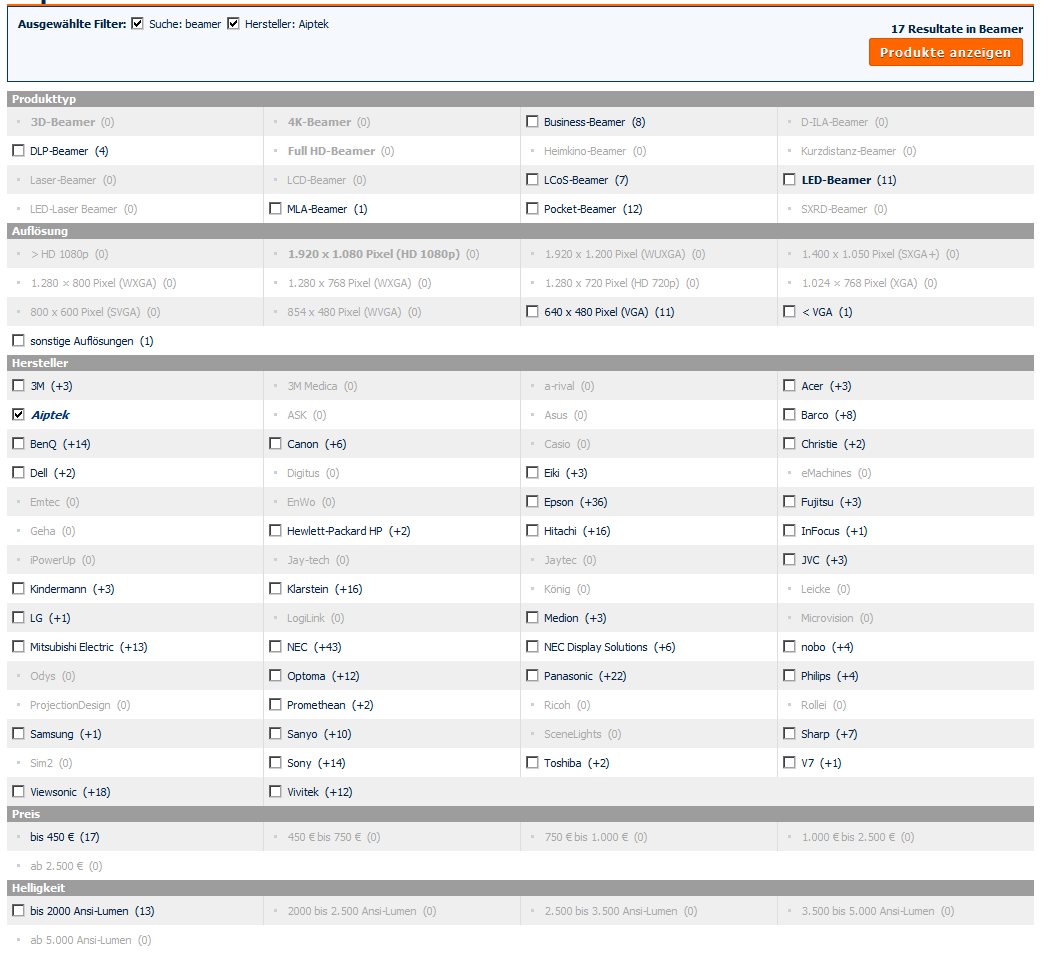Check the Promethean checkbox

275,705
